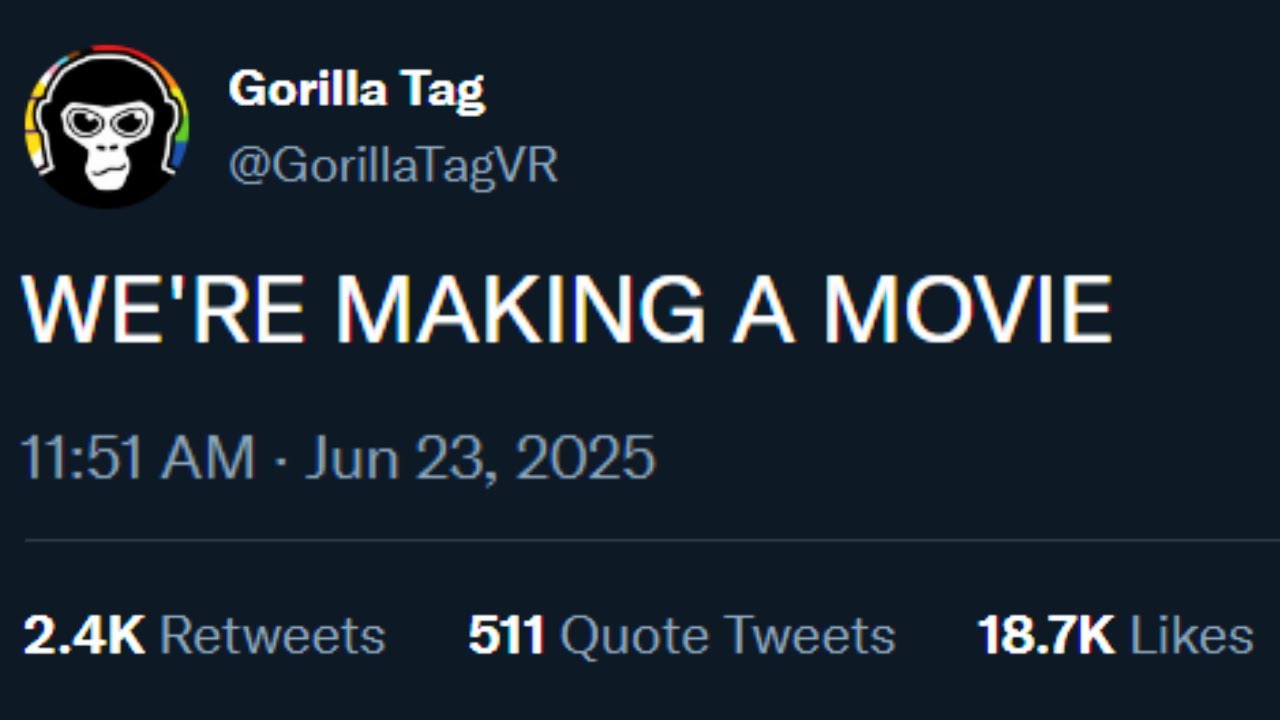Click the word MAKING in the tweet
Image resolution: width=1280 pixels, height=720 pixels.
tap(520, 309)
